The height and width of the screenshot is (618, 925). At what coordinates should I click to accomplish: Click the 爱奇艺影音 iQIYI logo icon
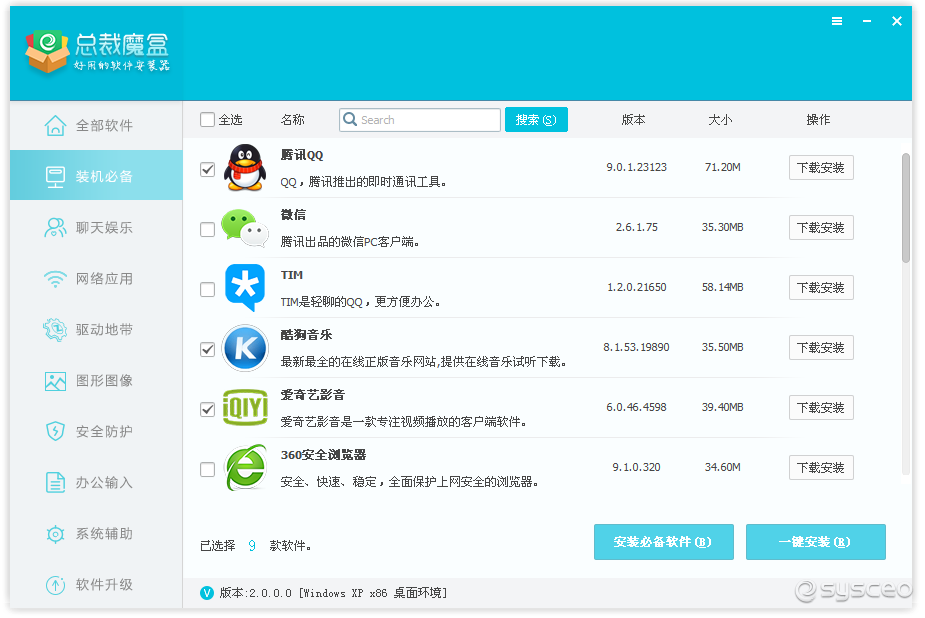245,407
